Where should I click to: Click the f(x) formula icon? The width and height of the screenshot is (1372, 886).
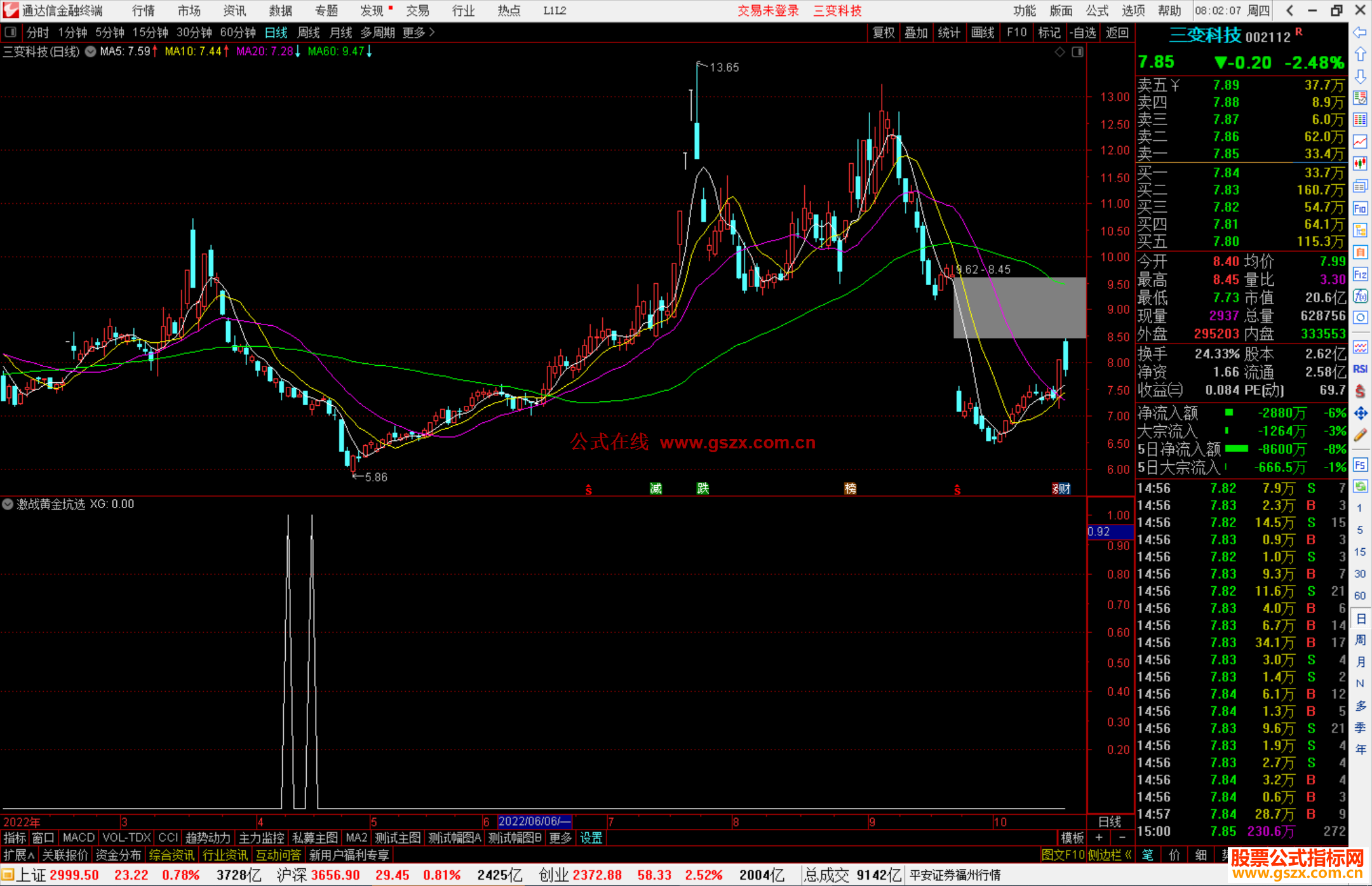(x=1360, y=296)
